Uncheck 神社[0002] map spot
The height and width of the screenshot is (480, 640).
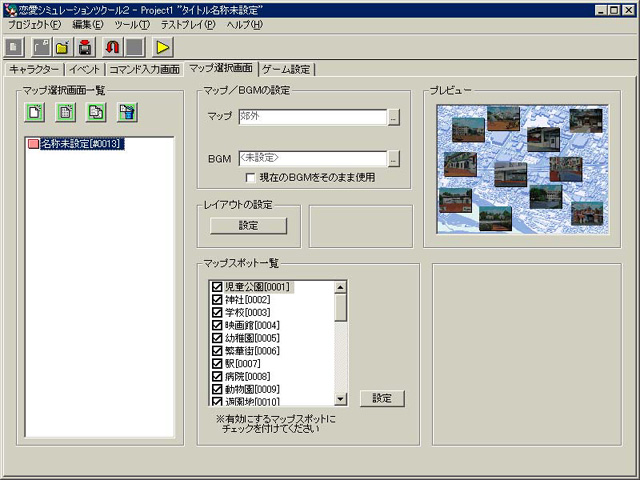pos(217,300)
